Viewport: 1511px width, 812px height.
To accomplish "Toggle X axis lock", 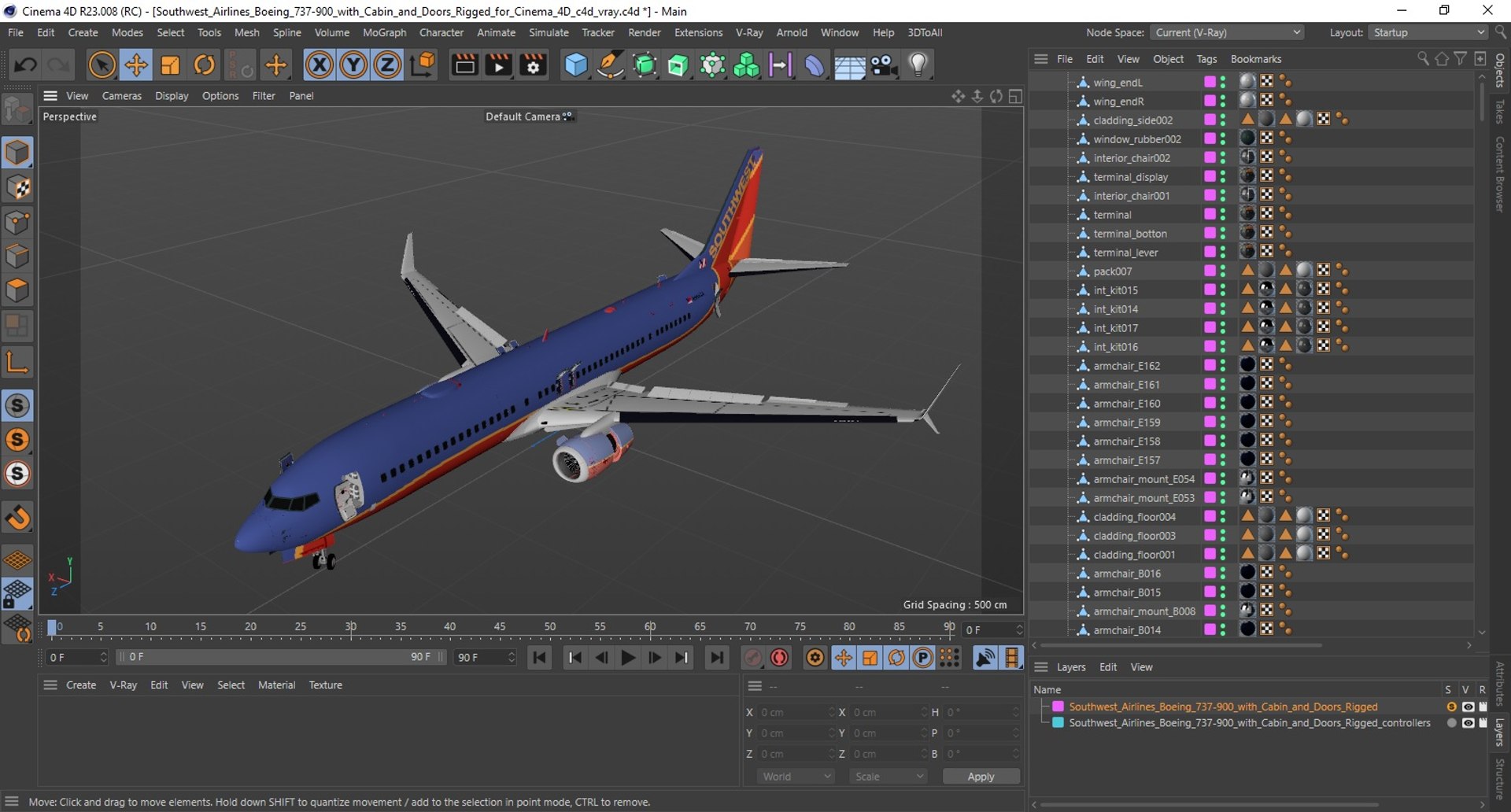I will click(319, 65).
